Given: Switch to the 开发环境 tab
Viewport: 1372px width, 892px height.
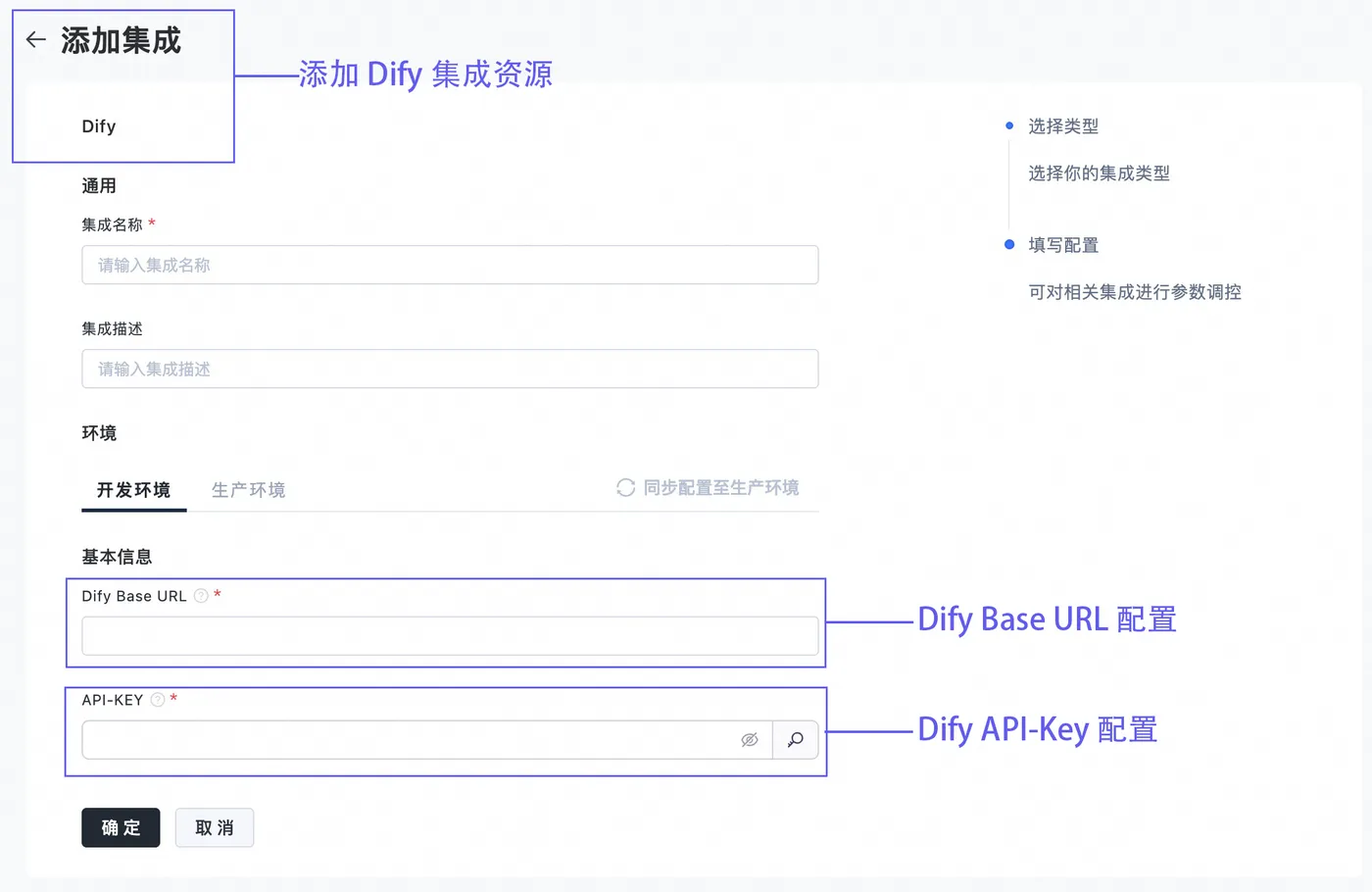Looking at the screenshot, I should click(x=133, y=490).
